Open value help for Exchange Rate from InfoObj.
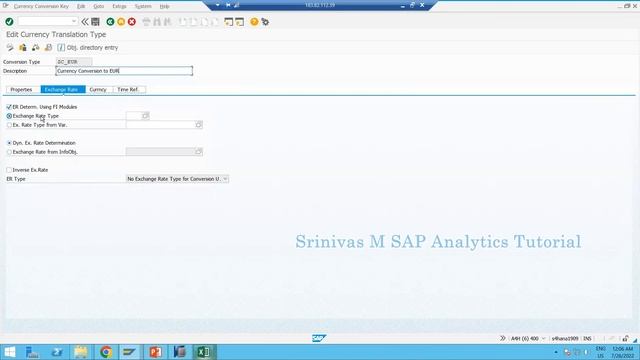Viewport: 640px width, 360px height. 199,152
